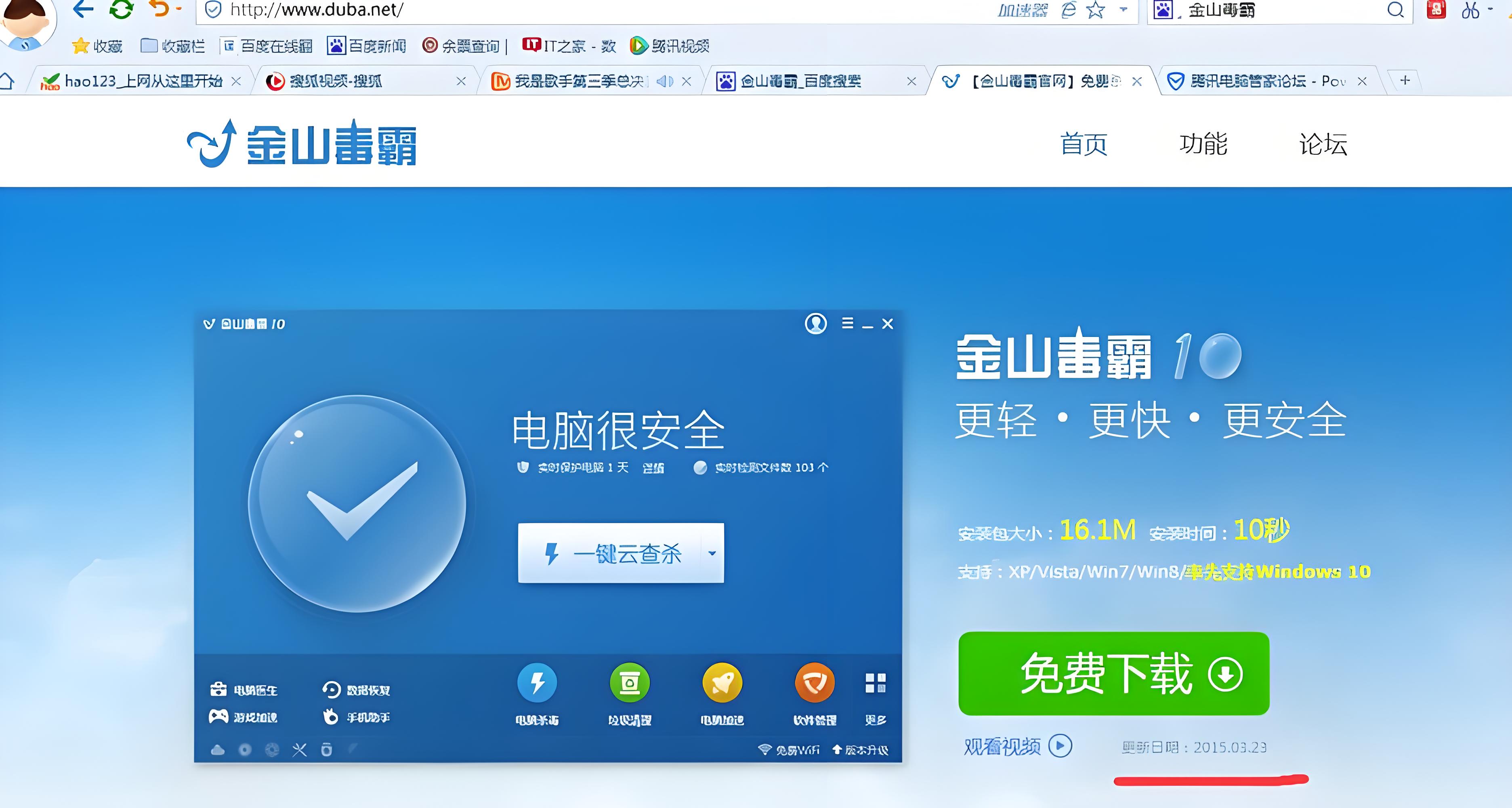Open a new tab with plus button

1405,80
